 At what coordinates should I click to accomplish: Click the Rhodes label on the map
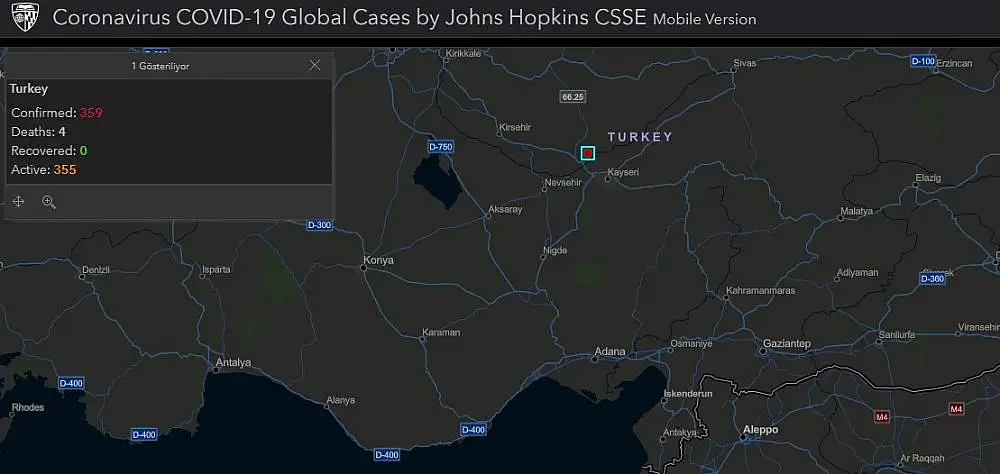pyautogui.click(x=28, y=407)
